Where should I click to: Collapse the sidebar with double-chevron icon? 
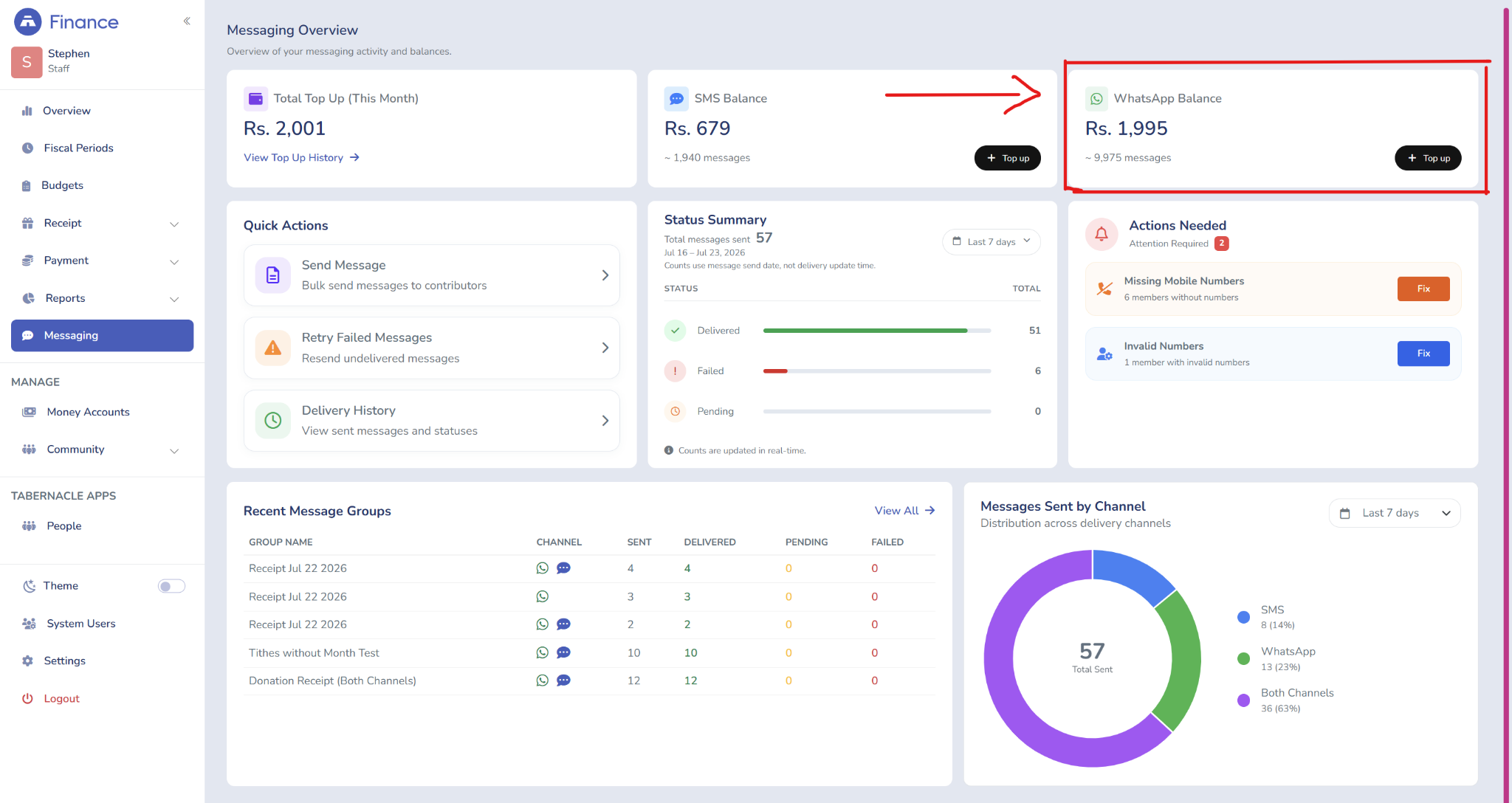tap(187, 21)
